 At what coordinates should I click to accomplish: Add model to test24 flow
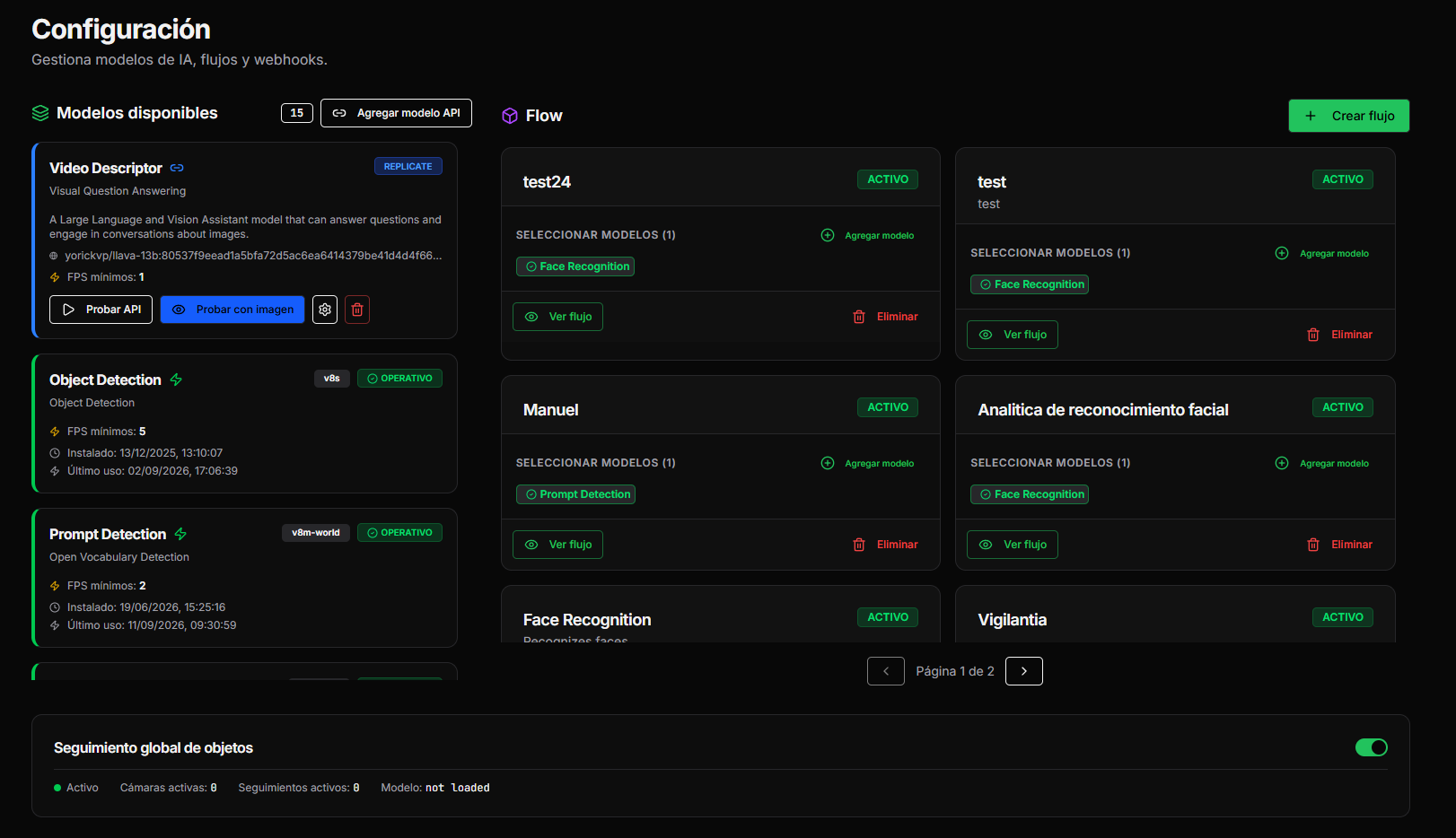click(868, 235)
